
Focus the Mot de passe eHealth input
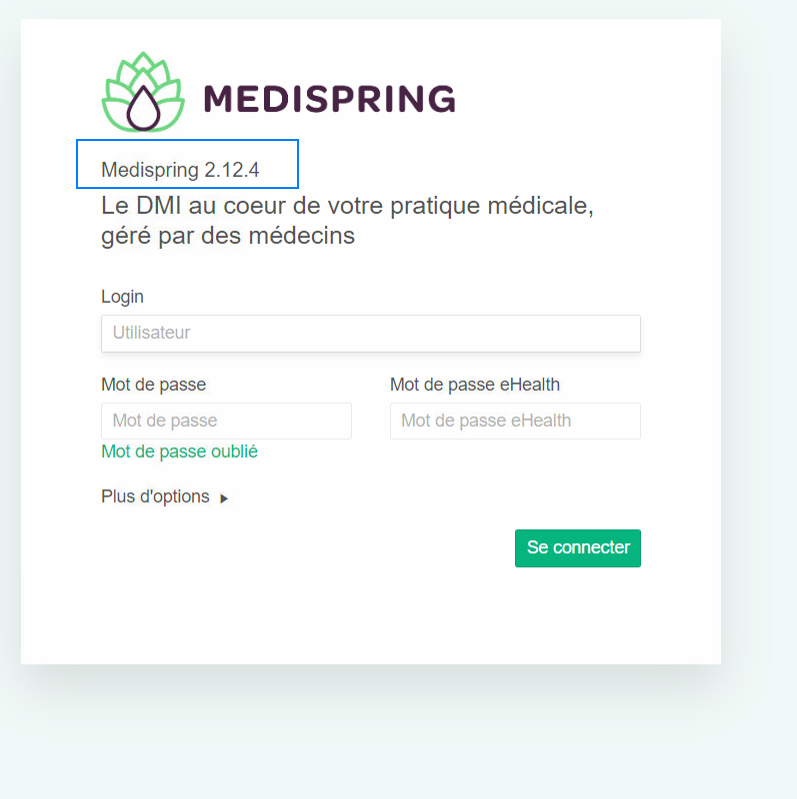[x=515, y=421]
